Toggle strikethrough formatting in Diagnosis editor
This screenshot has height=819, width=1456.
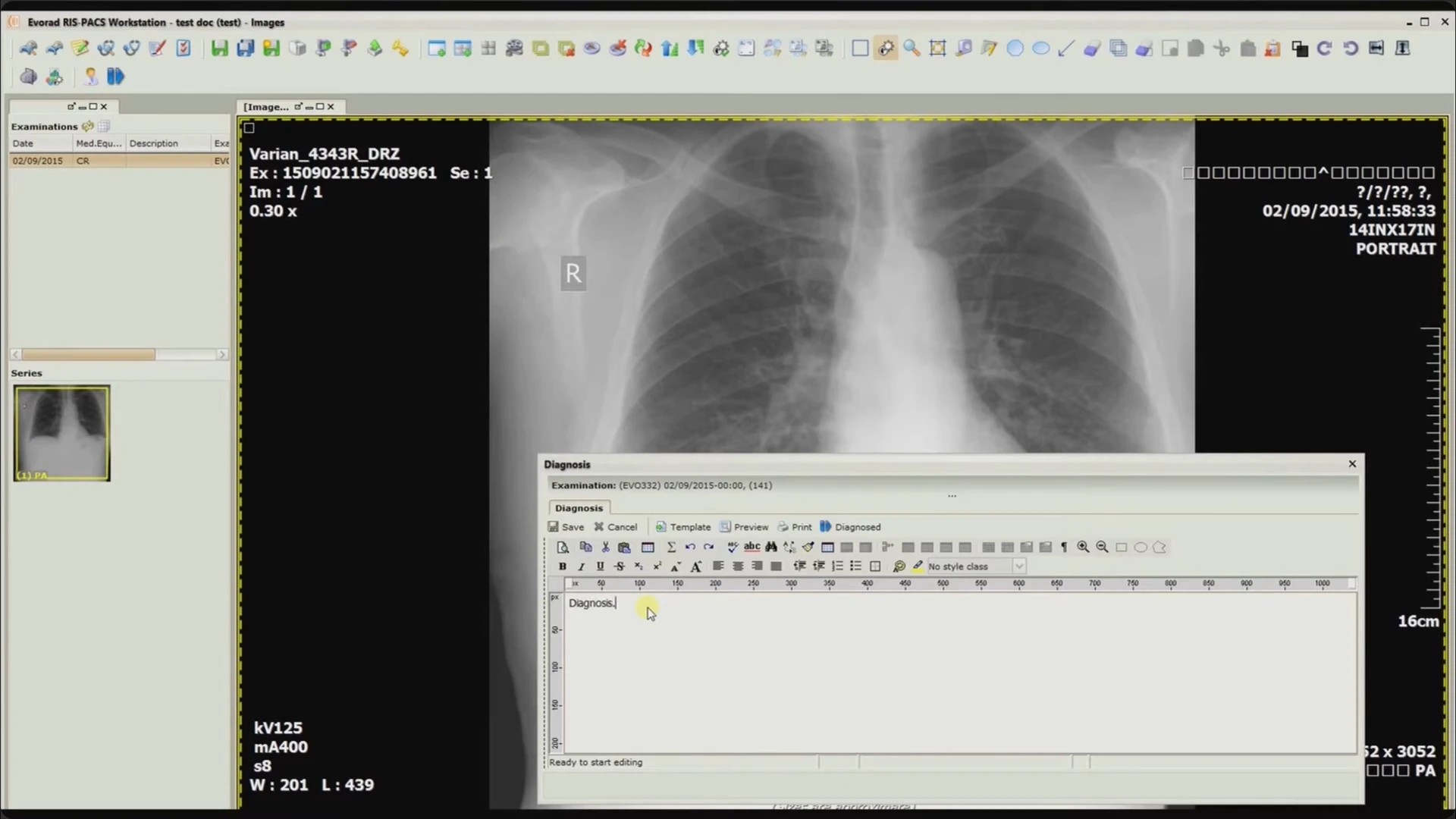pyautogui.click(x=620, y=566)
